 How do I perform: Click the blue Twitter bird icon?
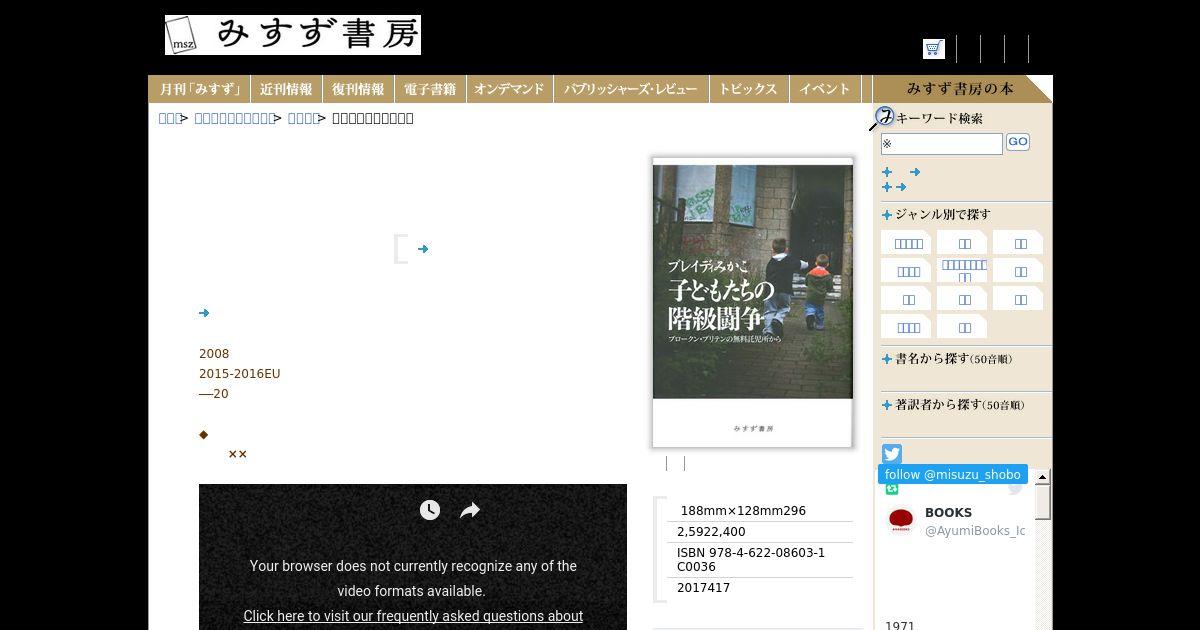pyautogui.click(x=892, y=454)
